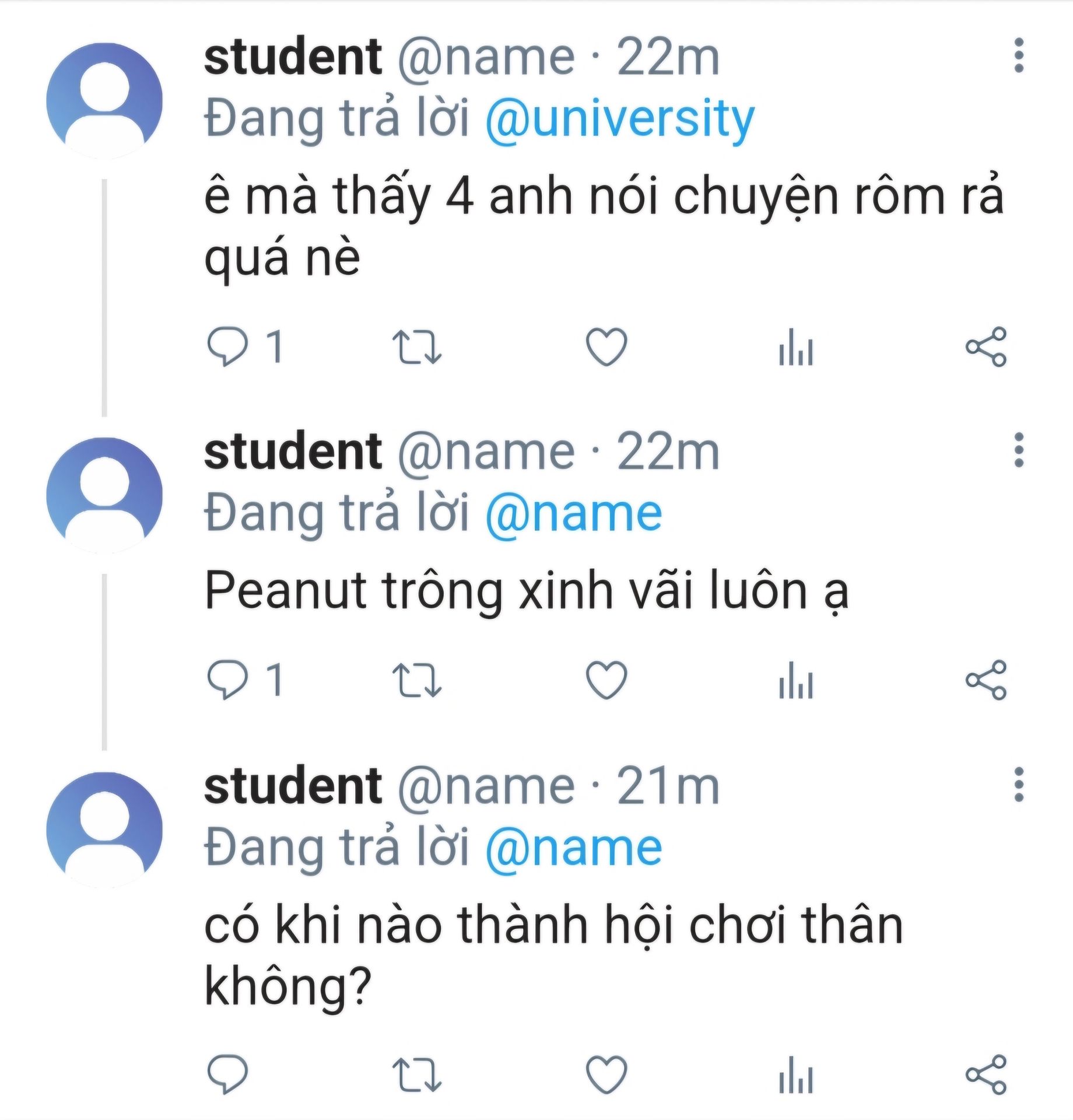Retweet the "hội chơi thân" tweet
Image resolution: width=1073 pixels, height=1120 pixels.
click(417, 1074)
